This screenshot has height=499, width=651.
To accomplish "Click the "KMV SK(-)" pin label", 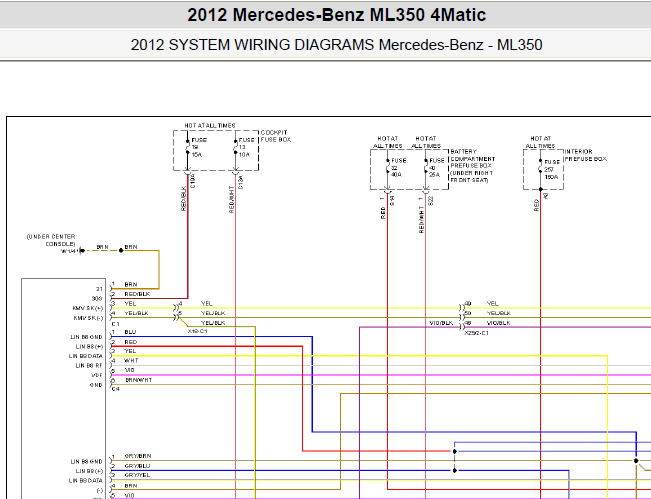I will [x=88, y=318].
